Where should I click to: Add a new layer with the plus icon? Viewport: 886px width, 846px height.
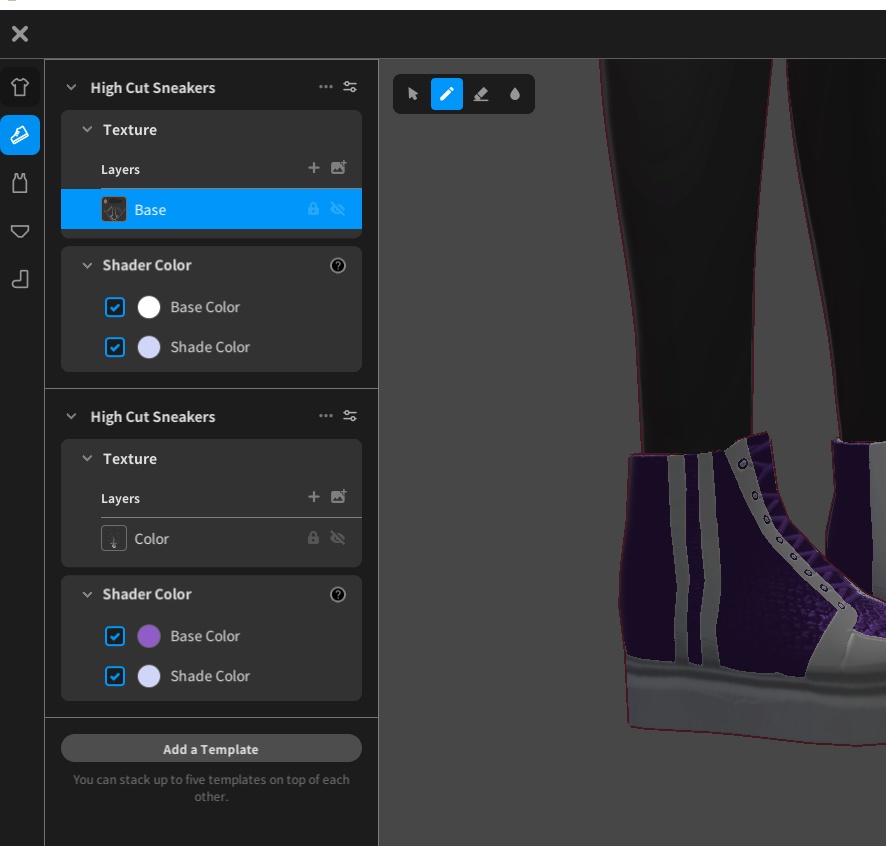click(313, 167)
